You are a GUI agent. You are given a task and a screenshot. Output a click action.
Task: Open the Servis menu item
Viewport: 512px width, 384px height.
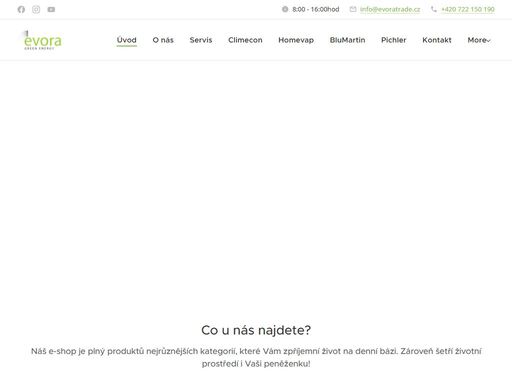[x=201, y=40]
